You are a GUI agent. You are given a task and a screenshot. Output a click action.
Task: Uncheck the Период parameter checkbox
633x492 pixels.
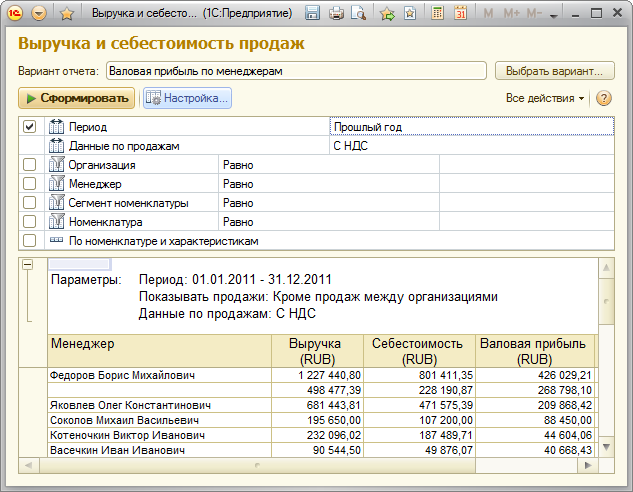(30, 127)
